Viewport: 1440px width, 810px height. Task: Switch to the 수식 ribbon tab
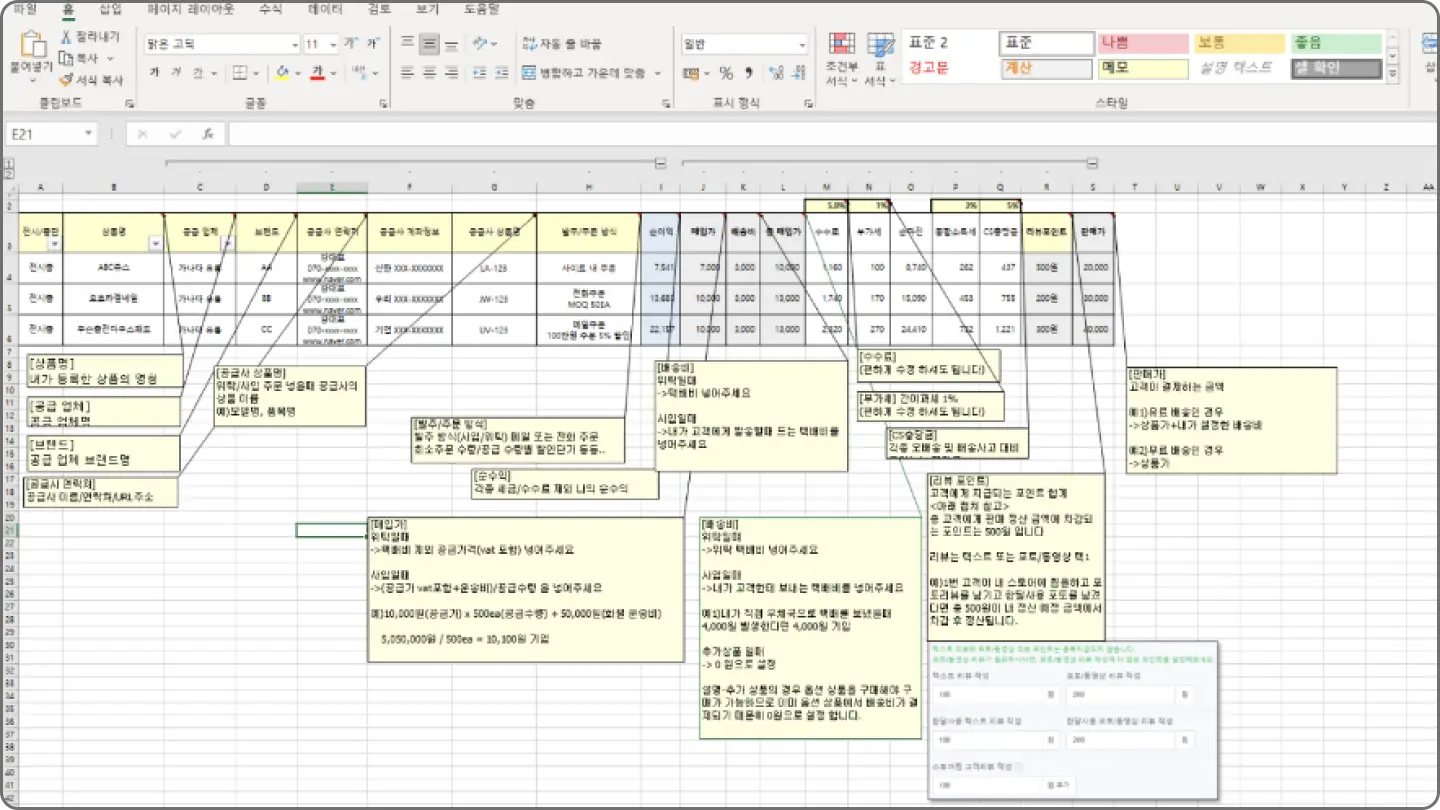[x=270, y=9]
